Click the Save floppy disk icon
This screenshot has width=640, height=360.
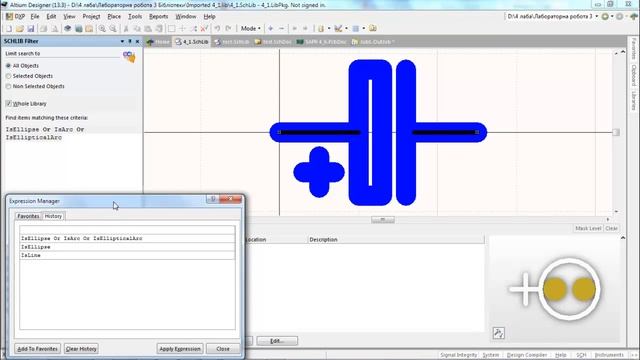point(31,29)
